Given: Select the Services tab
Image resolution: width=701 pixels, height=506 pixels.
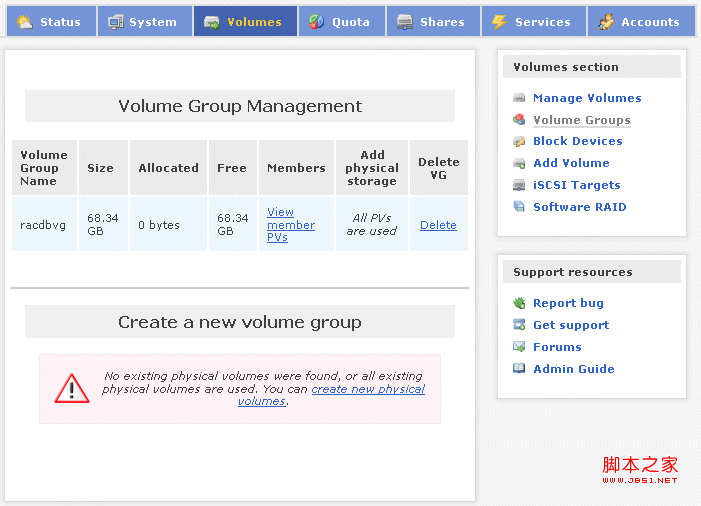Looking at the screenshot, I should click(533, 22).
